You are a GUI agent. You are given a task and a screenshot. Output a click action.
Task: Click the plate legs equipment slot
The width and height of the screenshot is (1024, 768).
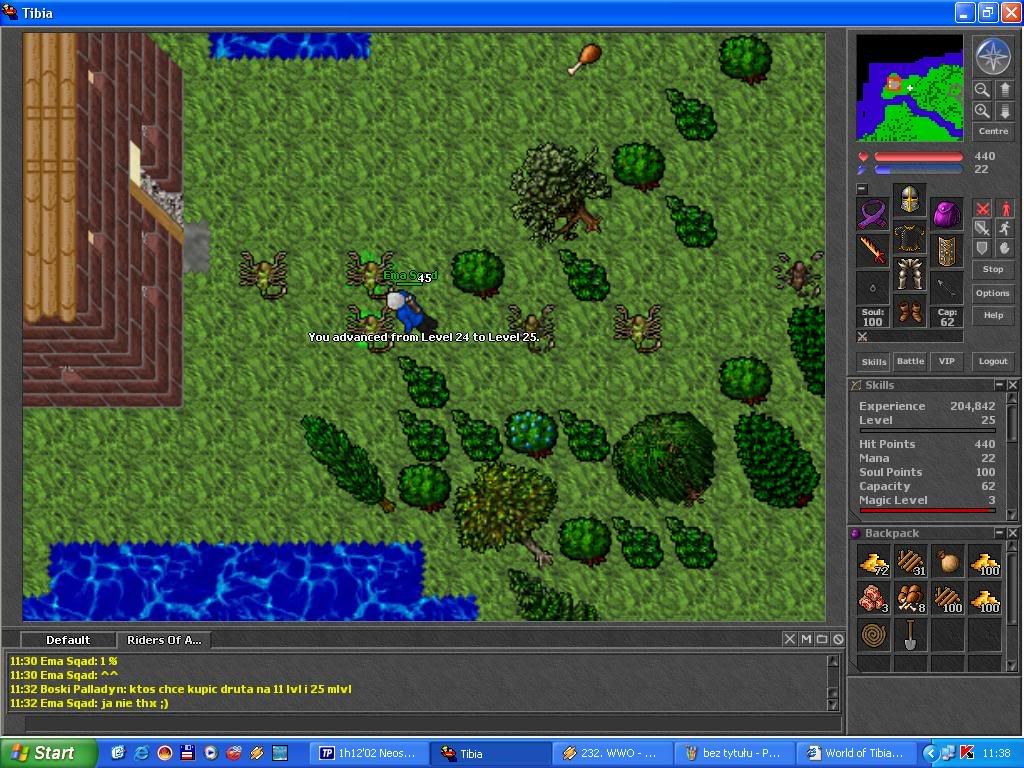(x=910, y=274)
